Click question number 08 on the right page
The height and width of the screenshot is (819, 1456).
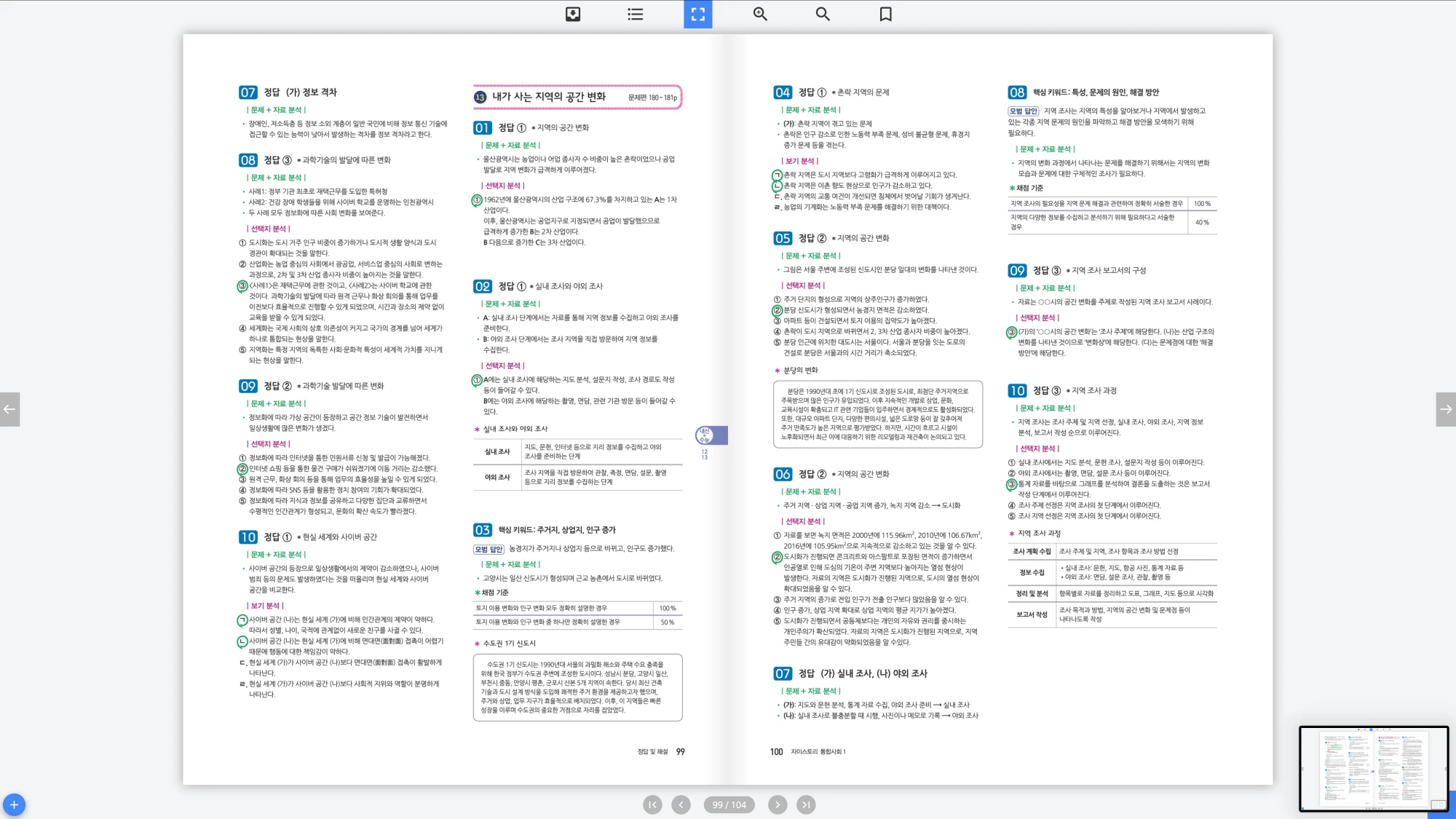1017,92
